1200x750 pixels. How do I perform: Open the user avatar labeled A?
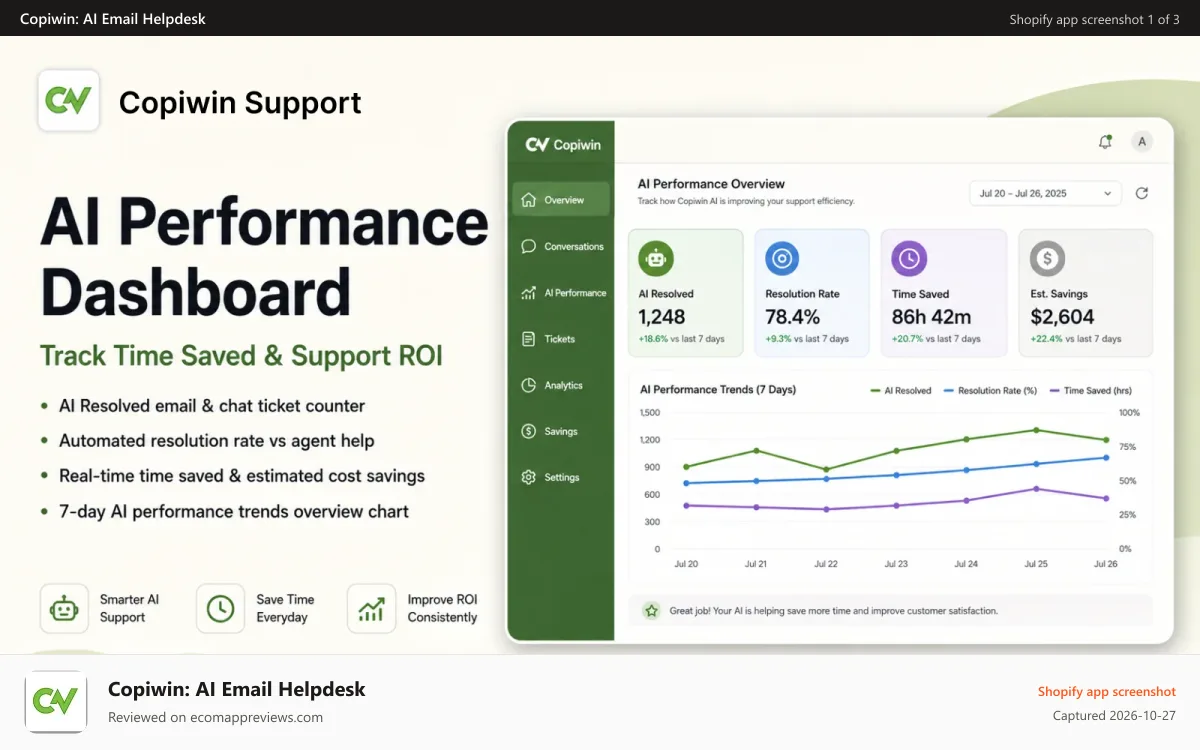pyautogui.click(x=1142, y=142)
